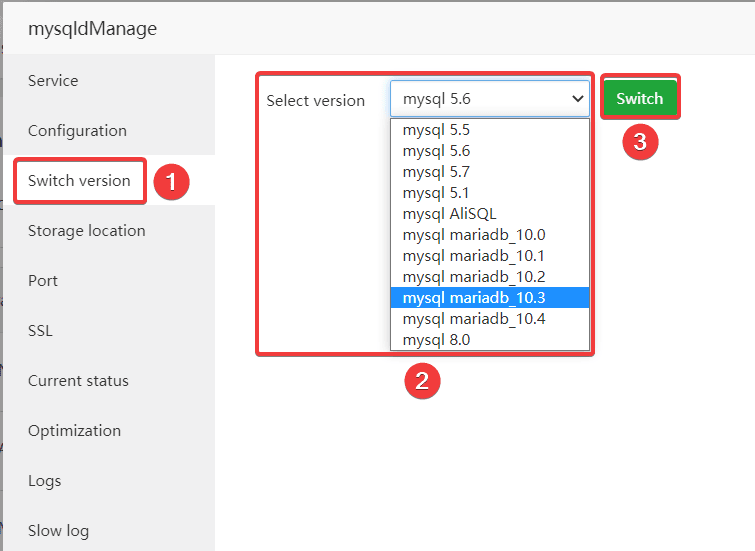Choose mysql mariadb_10.0 from list
The height and width of the screenshot is (551, 755).
[x=473, y=235]
